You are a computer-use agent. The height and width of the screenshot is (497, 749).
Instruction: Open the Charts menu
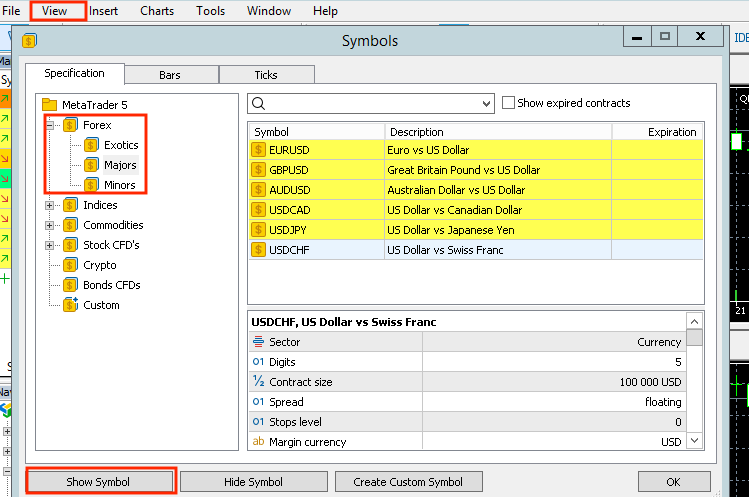tap(157, 11)
